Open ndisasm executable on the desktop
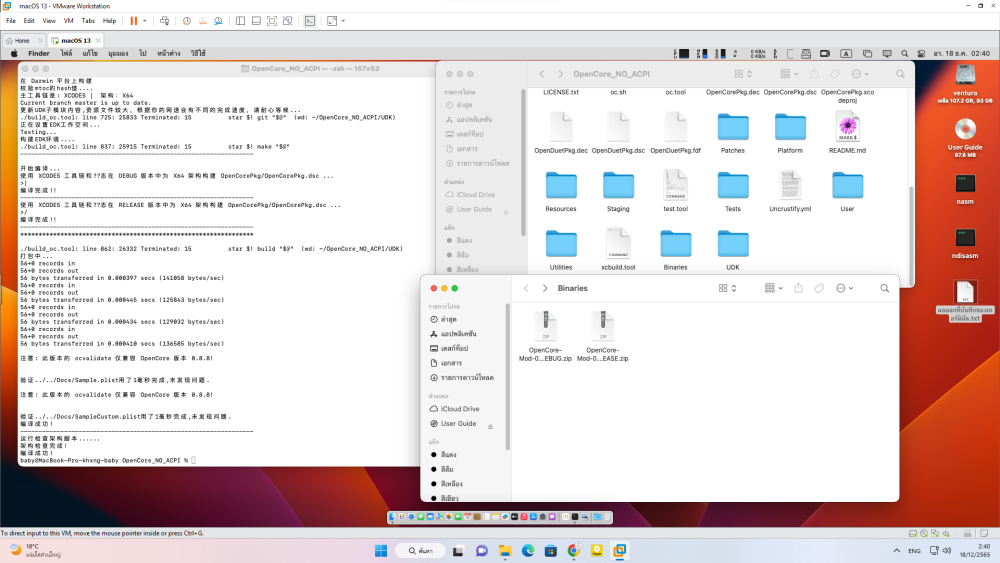This screenshot has width=1000, height=563. [x=965, y=244]
